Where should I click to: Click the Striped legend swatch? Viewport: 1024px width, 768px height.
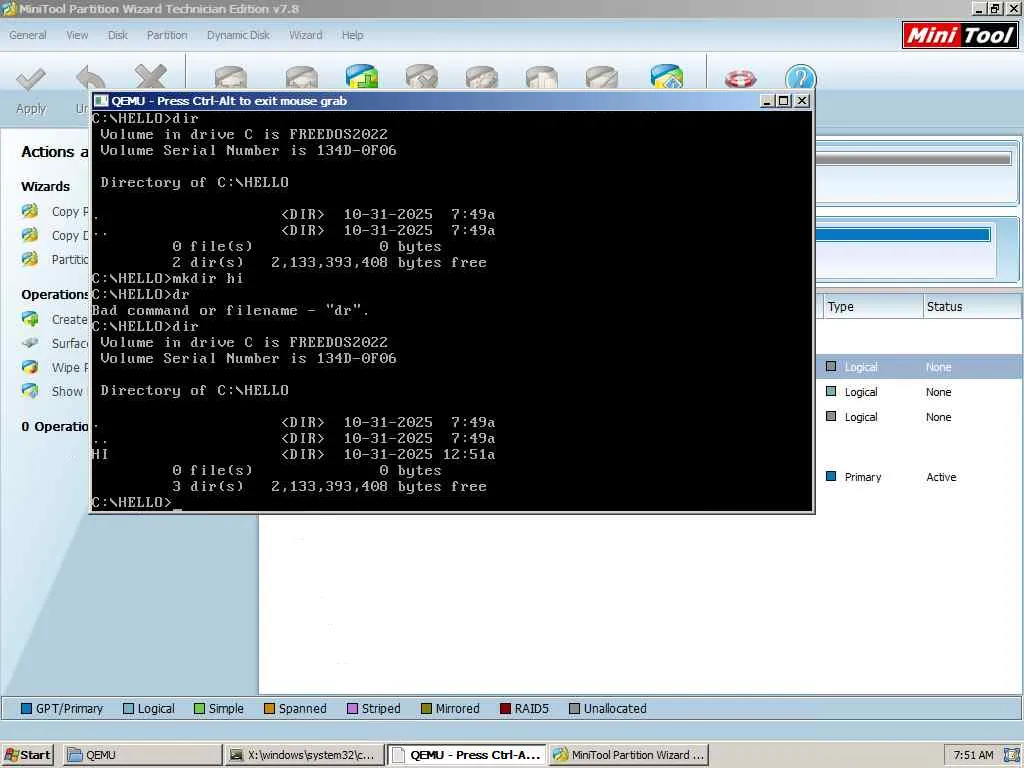coord(352,709)
